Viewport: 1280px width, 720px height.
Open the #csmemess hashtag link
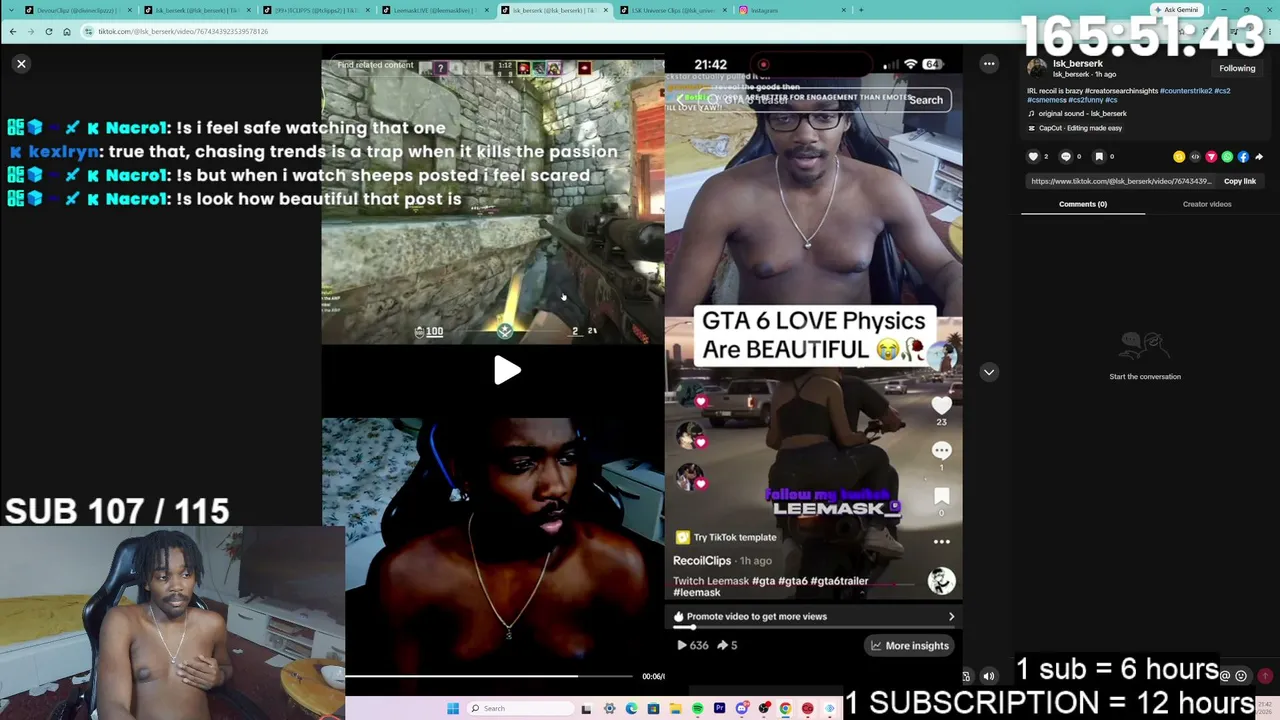click(1046, 100)
